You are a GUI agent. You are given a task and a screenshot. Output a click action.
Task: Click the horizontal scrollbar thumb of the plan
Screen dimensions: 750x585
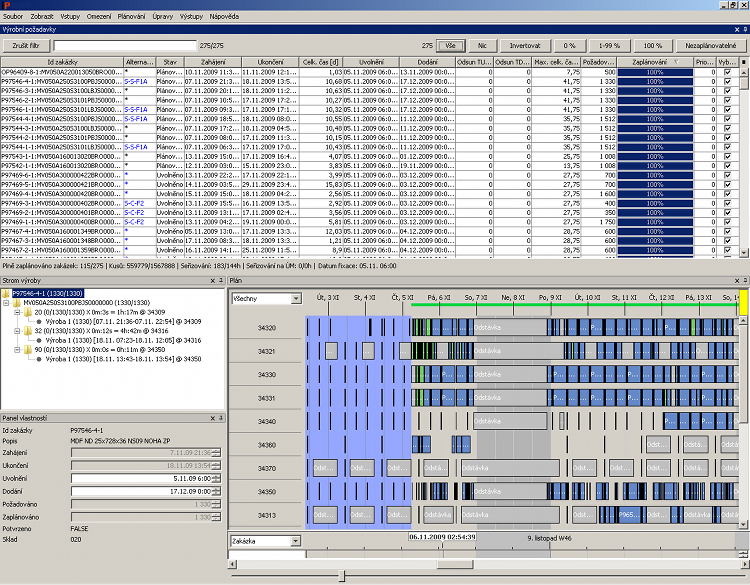click(x=455, y=564)
